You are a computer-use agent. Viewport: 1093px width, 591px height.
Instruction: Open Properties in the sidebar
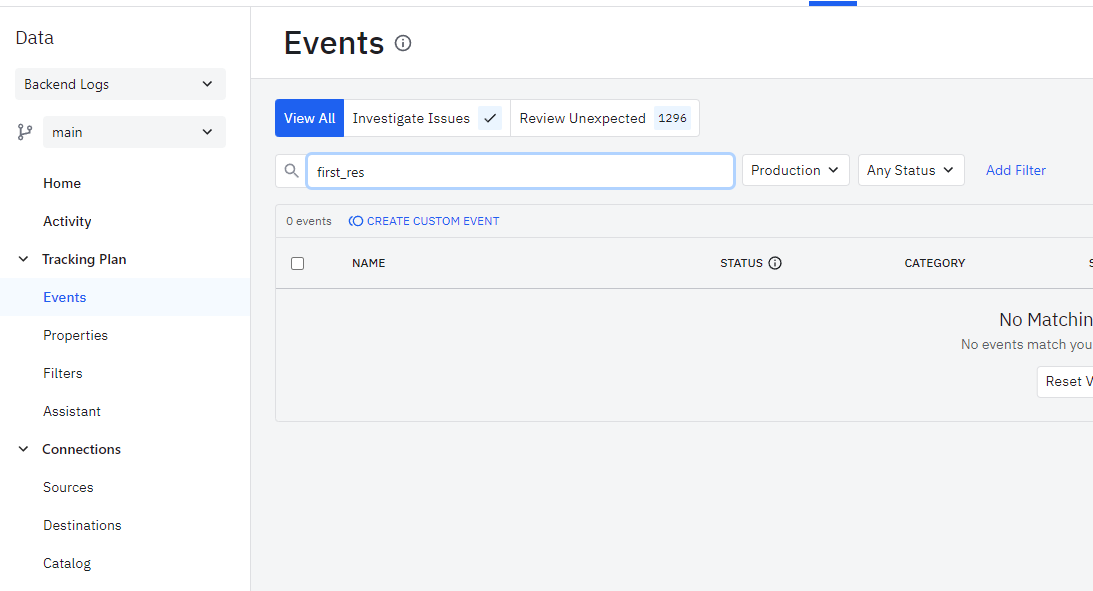pos(75,335)
